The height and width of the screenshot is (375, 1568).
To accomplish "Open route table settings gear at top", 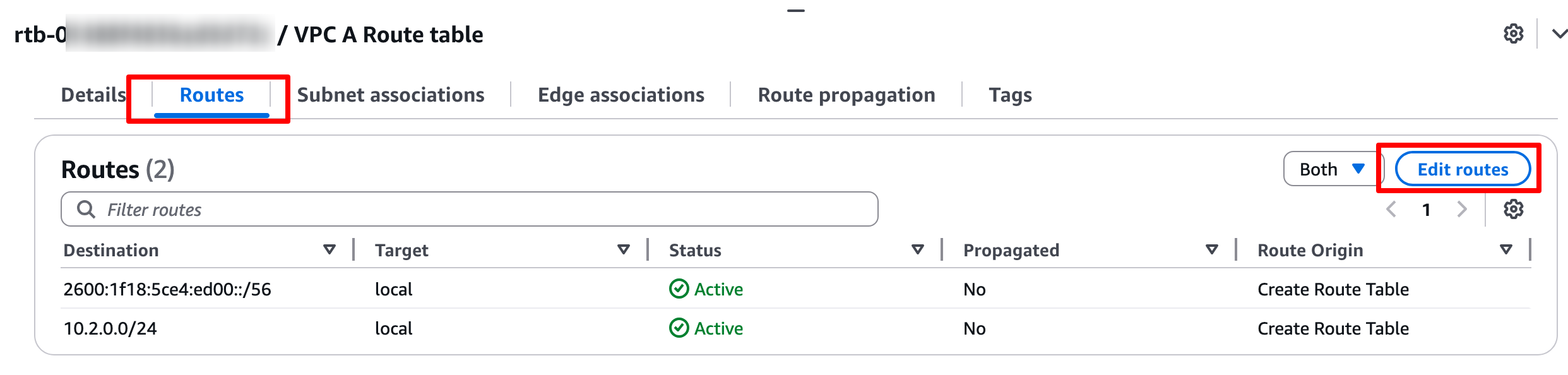I will [x=1513, y=33].
